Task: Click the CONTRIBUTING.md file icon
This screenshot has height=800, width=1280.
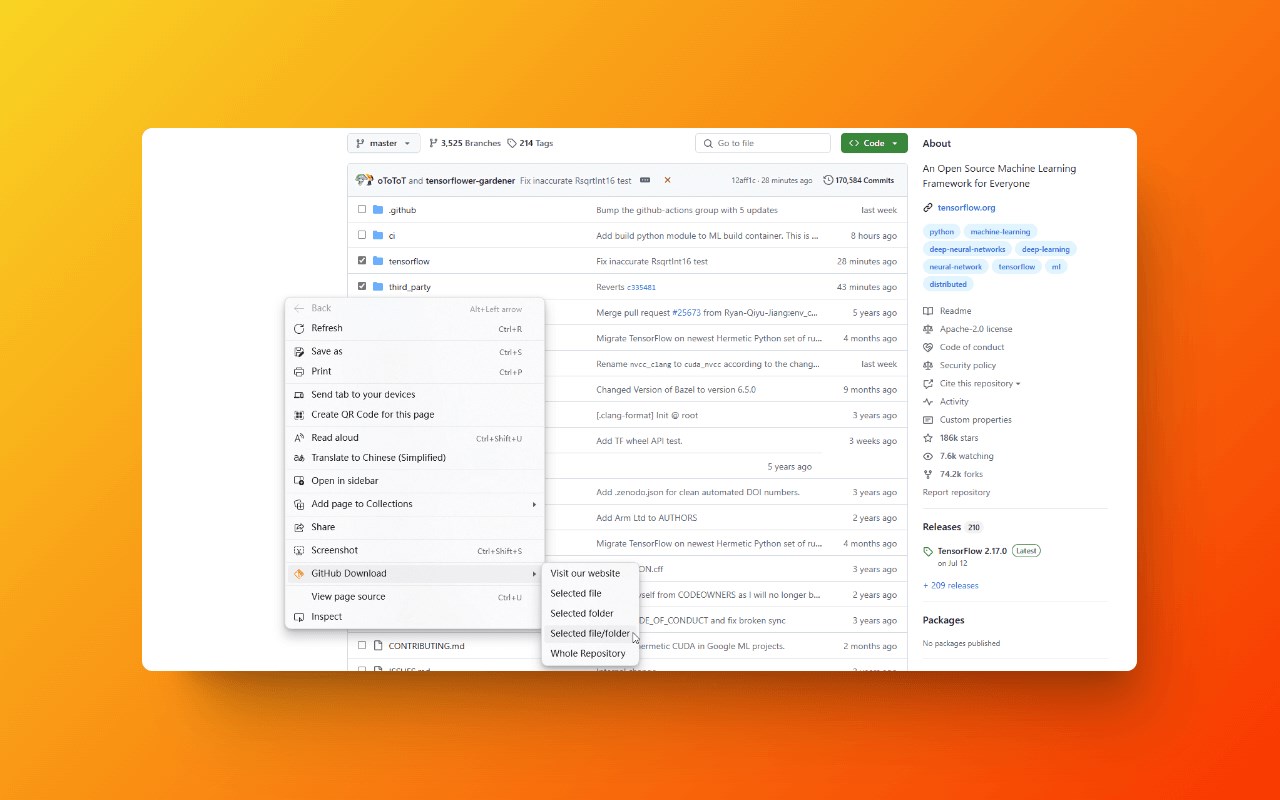Action: [x=378, y=646]
